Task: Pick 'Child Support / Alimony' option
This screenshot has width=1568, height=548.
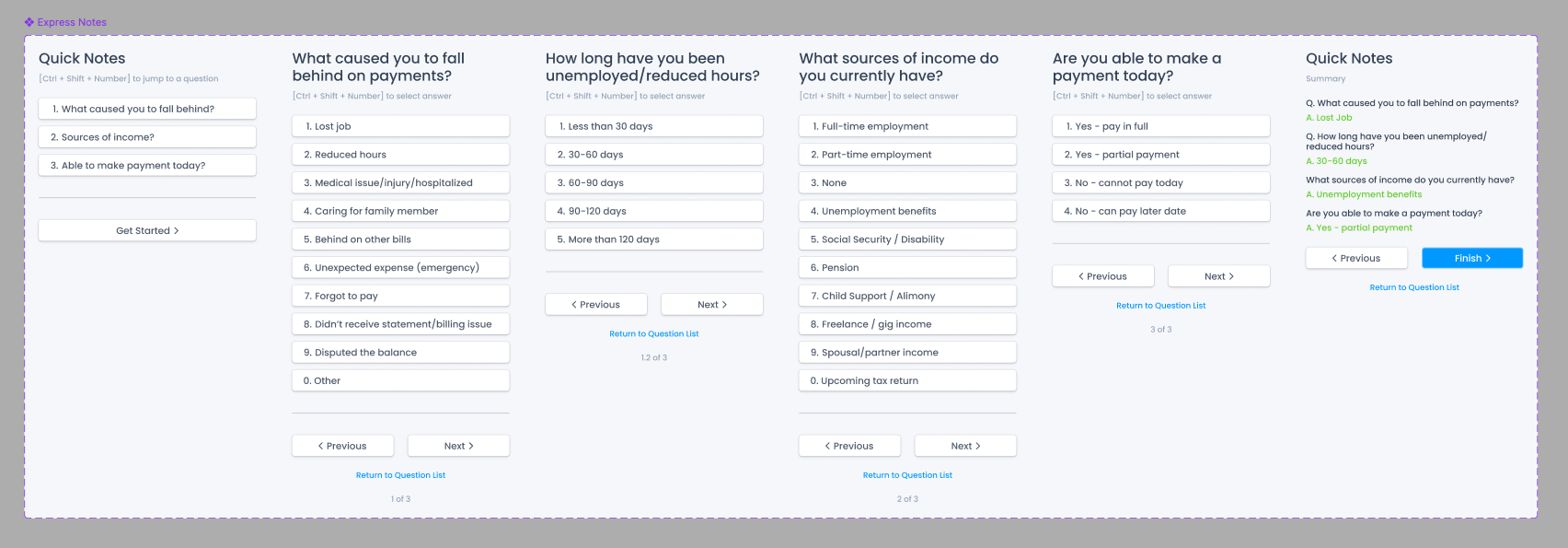Action: point(907,295)
